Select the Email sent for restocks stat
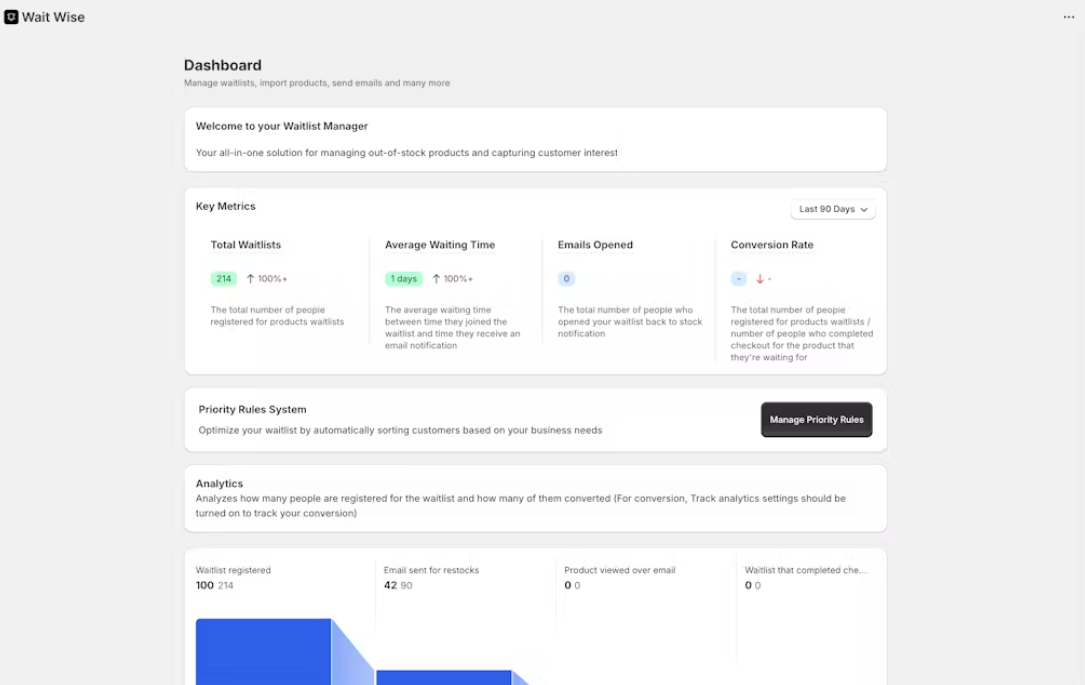The height and width of the screenshot is (685, 1085). [x=431, y=578]
